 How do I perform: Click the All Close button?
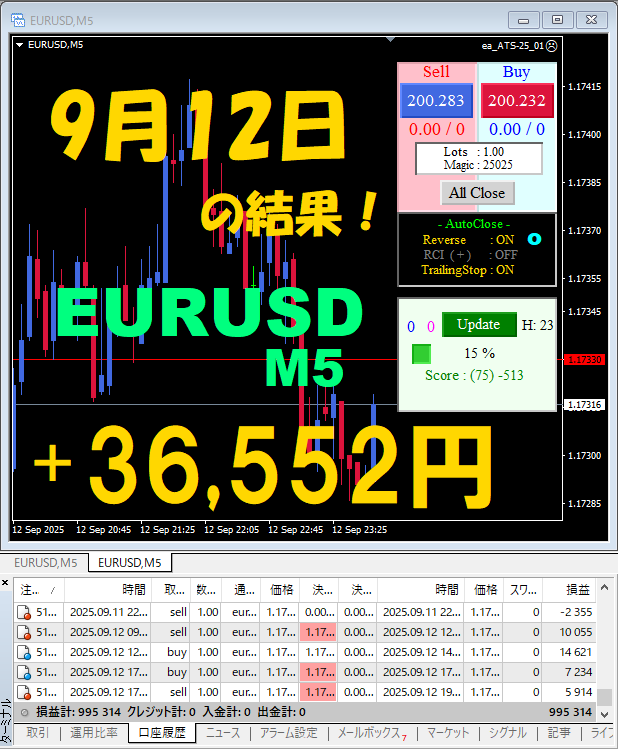(477, 193)
